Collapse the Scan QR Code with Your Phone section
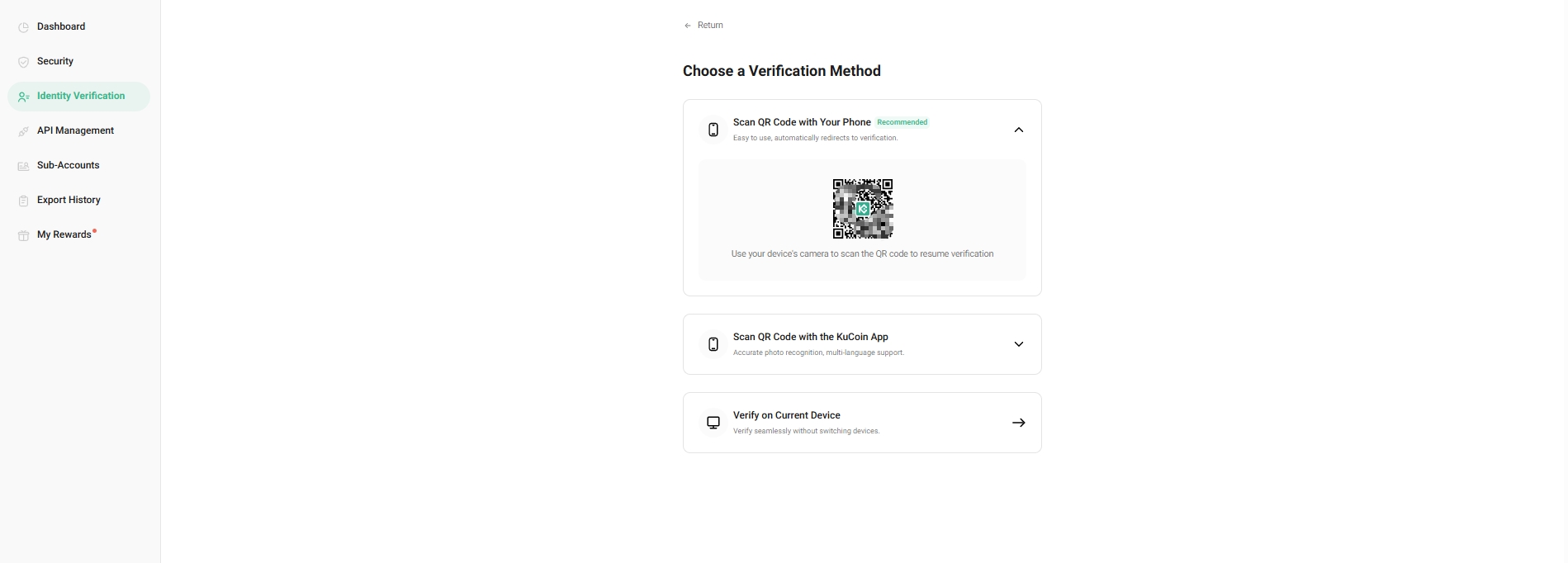 click(1018, 130)
